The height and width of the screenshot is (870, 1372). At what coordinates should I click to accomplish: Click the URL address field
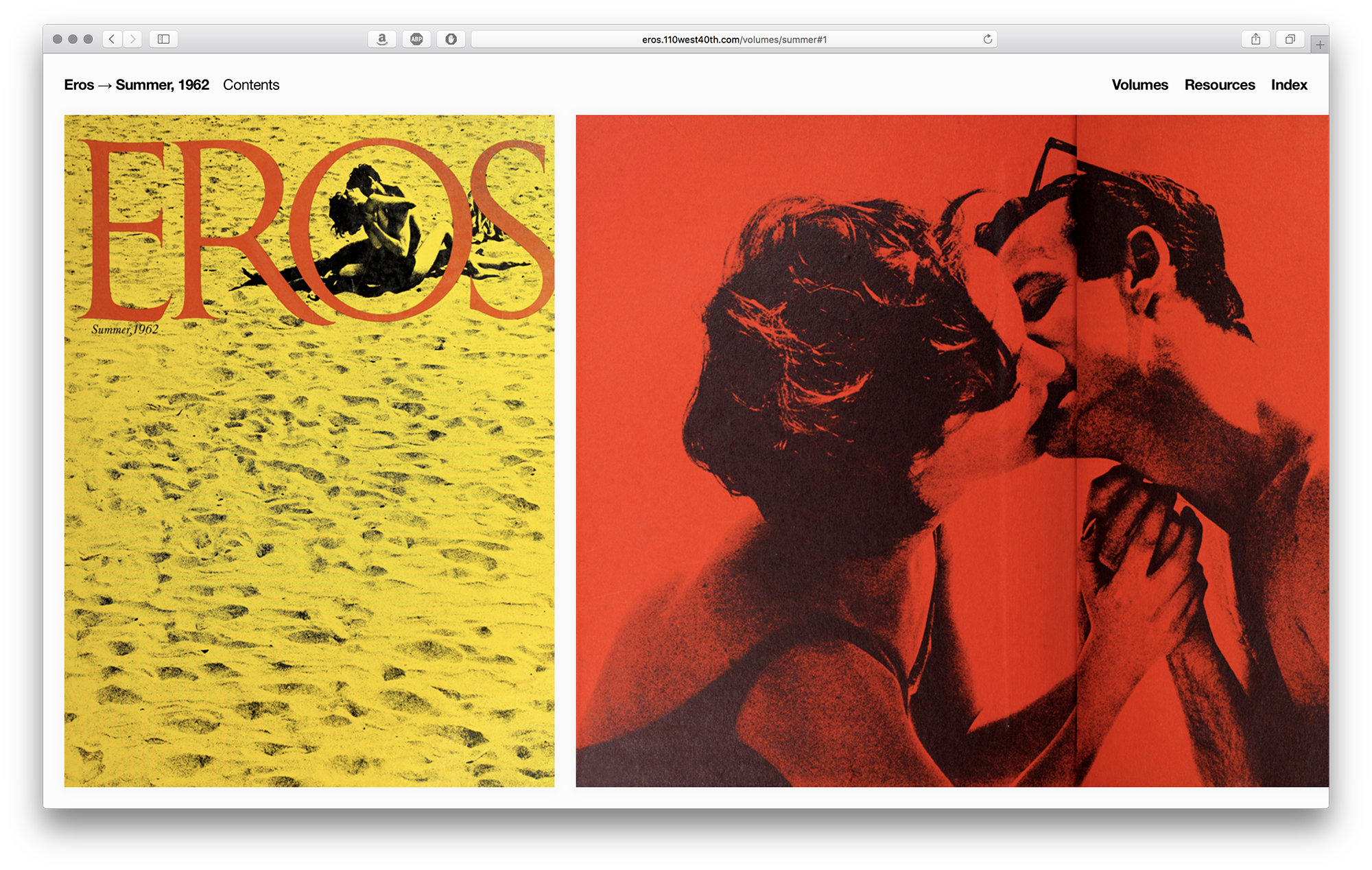(x=734, y=39)
